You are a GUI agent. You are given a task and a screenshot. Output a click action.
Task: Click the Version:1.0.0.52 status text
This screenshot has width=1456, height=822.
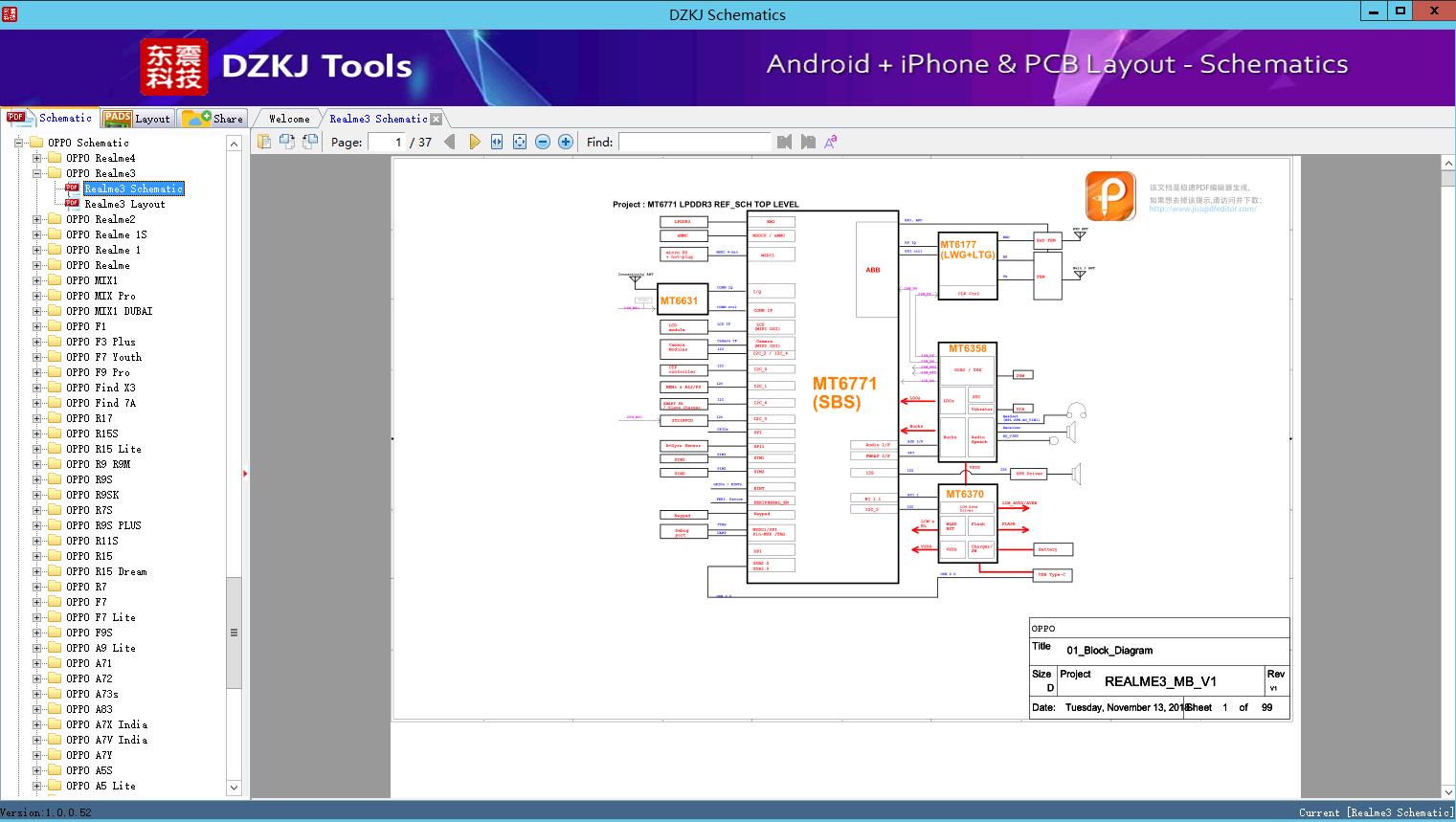point(46,812)
